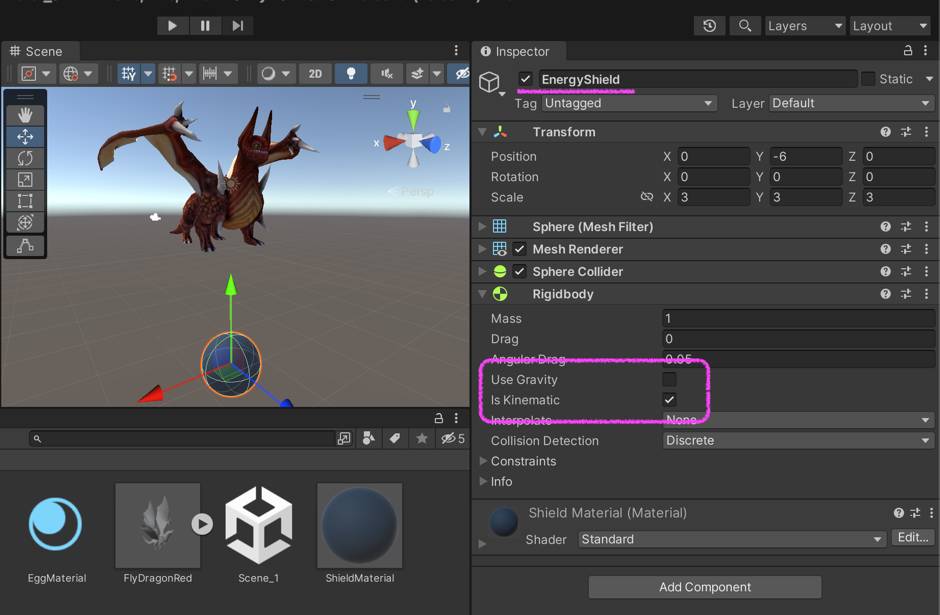Toggle the Static checkbox for EnergyShield
The image size is (940, 615).
[868, 79]
